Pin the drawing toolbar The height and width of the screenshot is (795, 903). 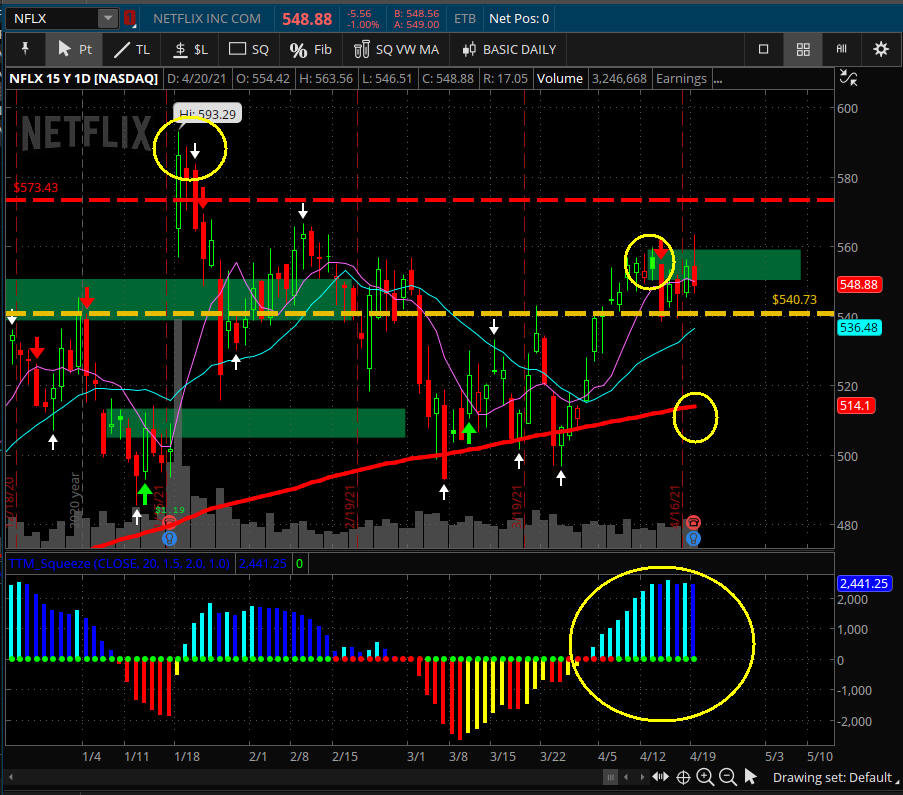pos(25,49)
